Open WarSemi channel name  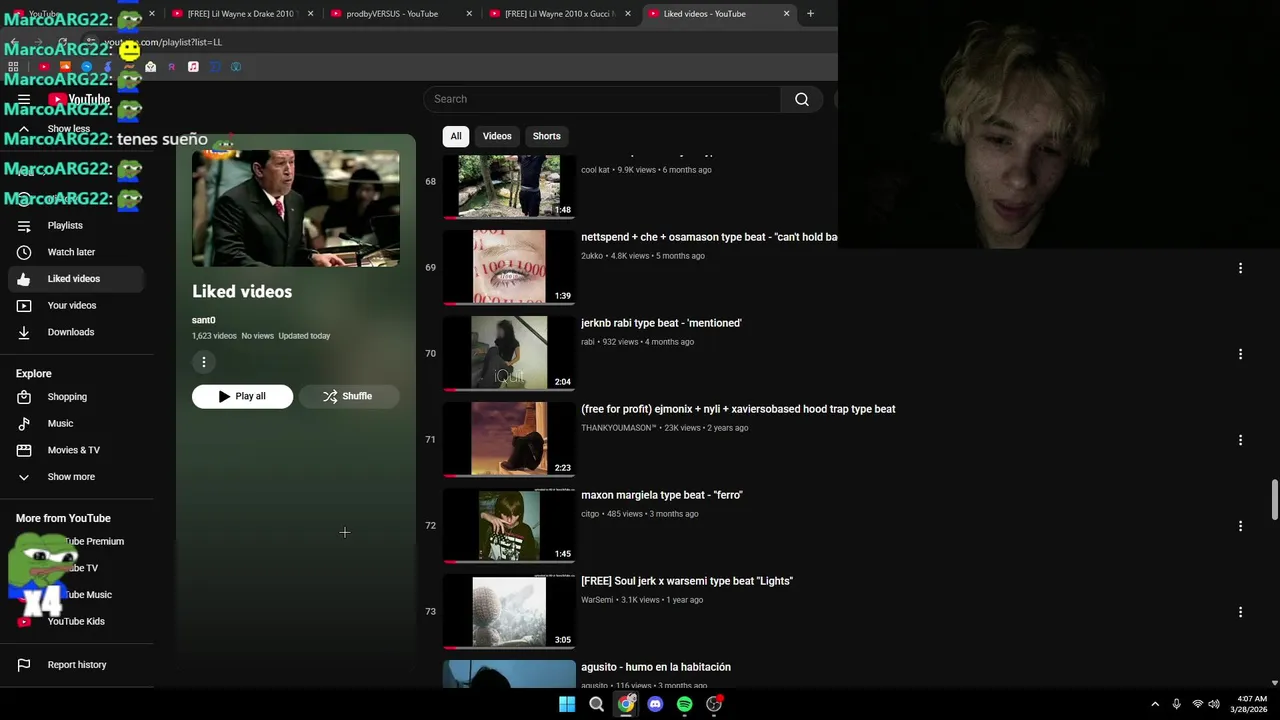[597, 600]
